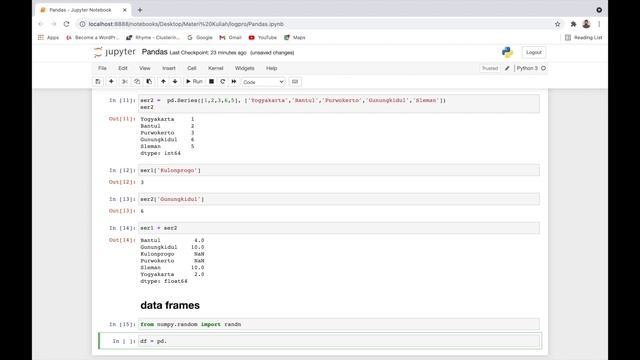The width and height of the screenshot is (640, 360).
Task: Click the ser2 = pd.Series code cell
Action: pyautogui.click(x=339, y=104)
